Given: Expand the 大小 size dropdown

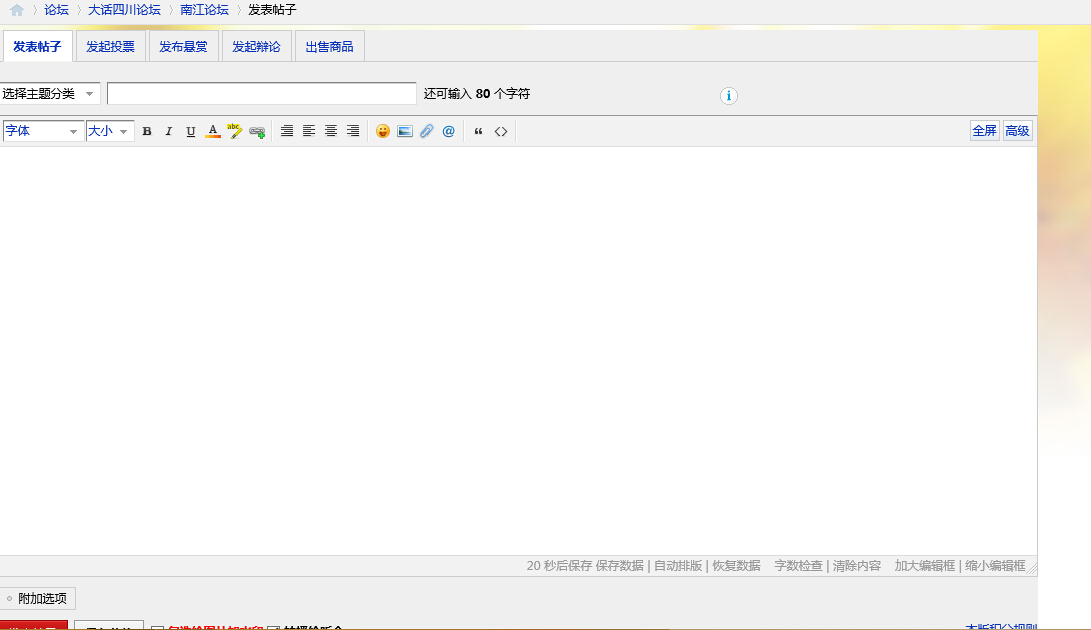Looking at the screenshot, I should (110, 131).
